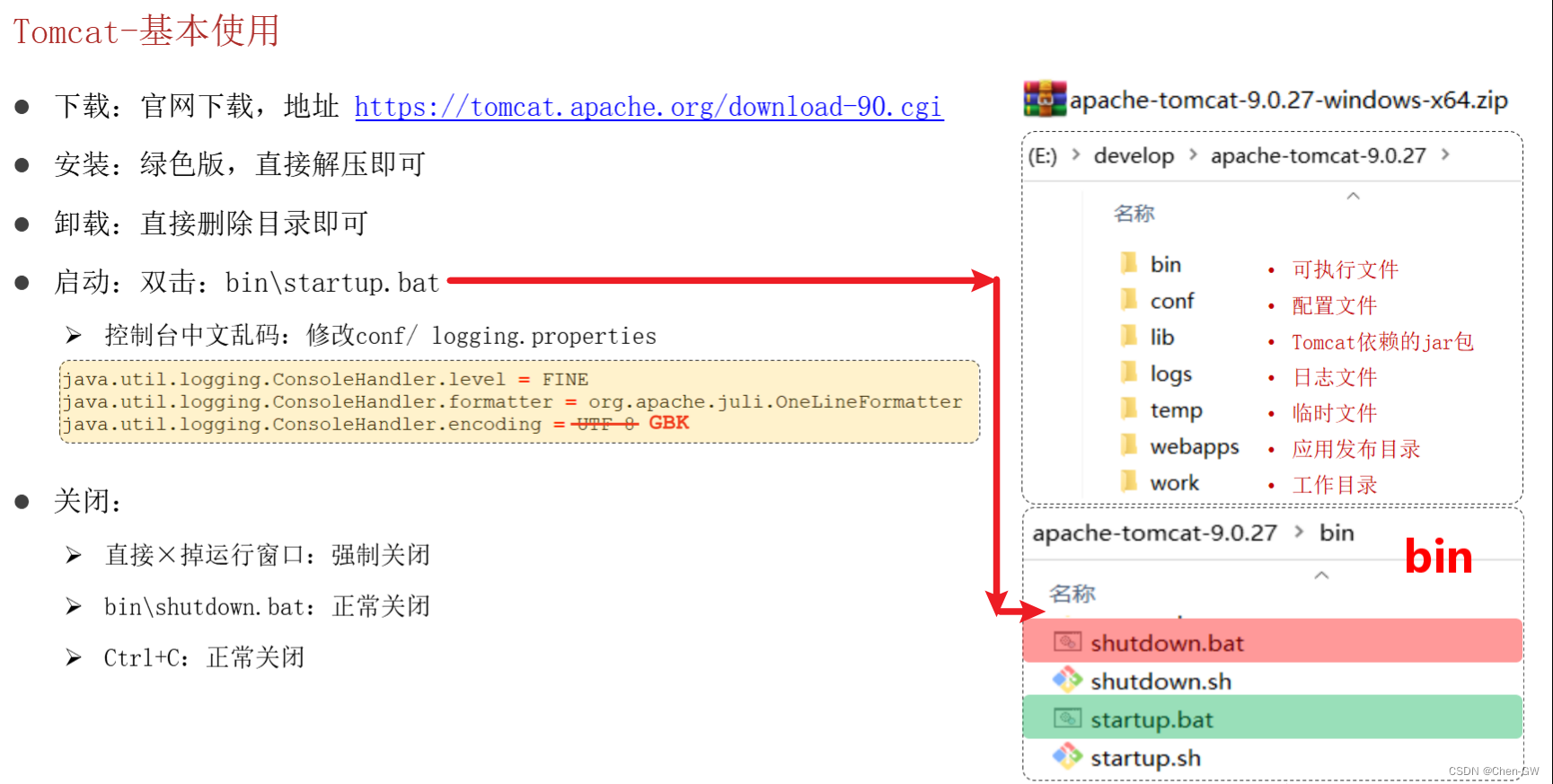
Task: Click the 日志文件 description text
Action: (1334, 377)
